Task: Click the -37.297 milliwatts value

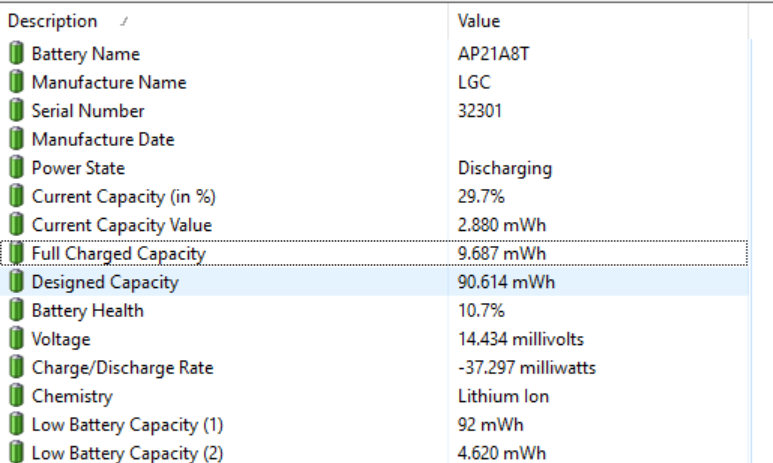Action: pyautogui.click(x=527, y=368)
